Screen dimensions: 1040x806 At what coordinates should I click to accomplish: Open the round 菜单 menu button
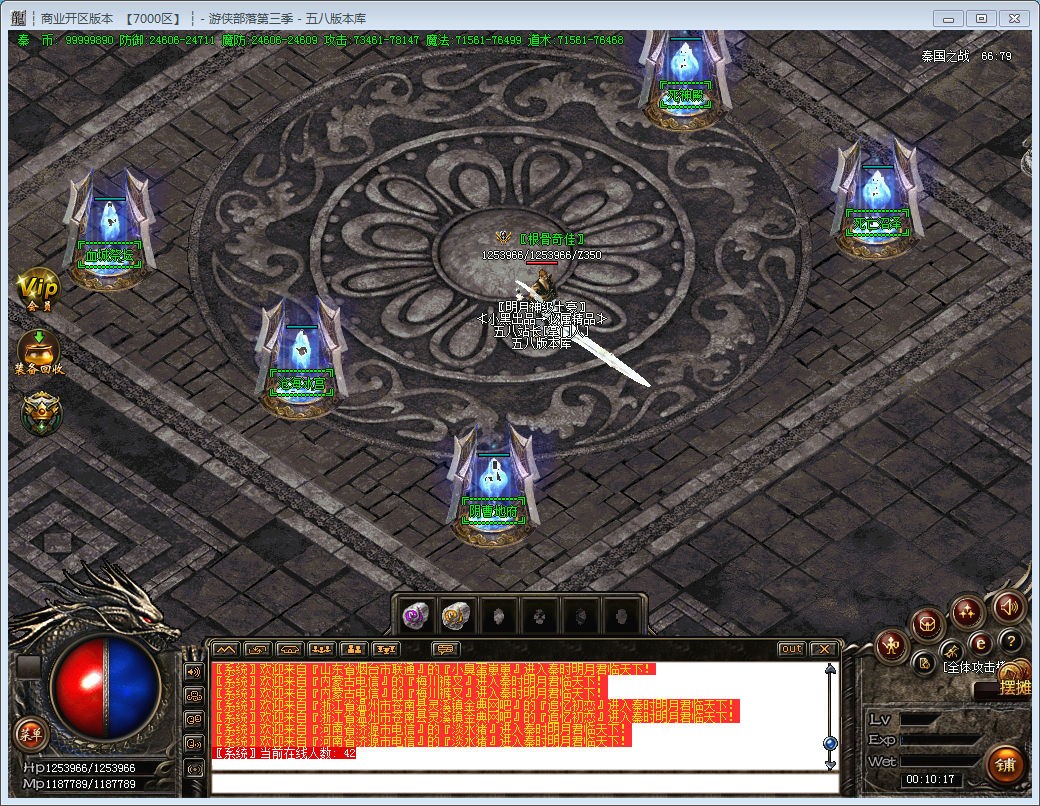pos(31,734)
